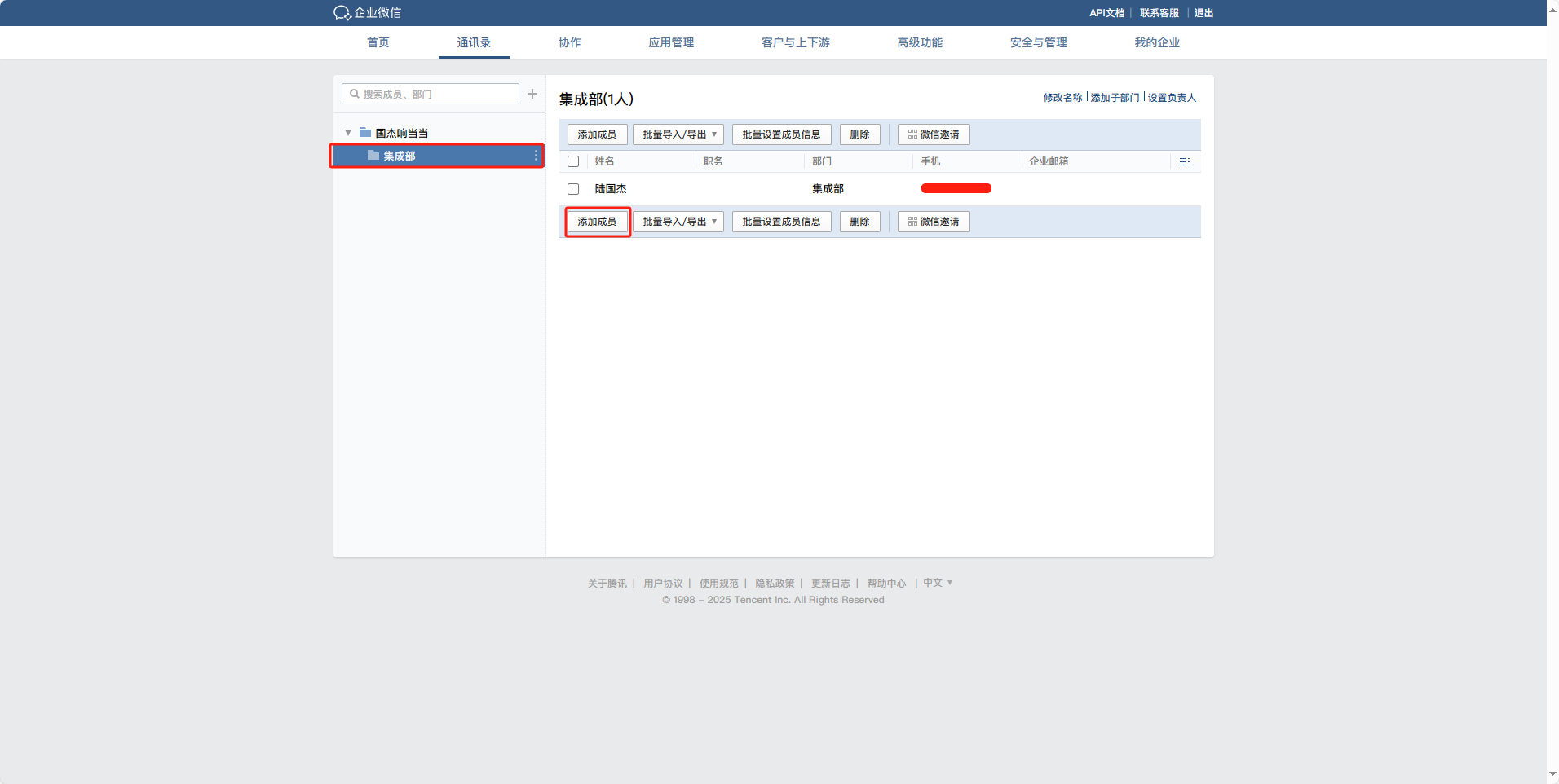
Task: Open the 使用规范 footer link
Action: [719, 584]
